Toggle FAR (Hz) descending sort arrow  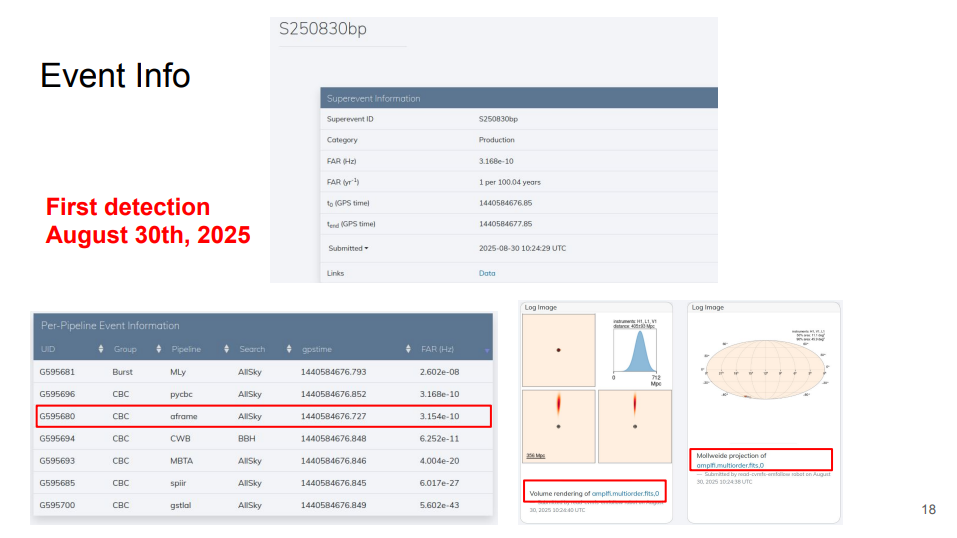(487, 350)
